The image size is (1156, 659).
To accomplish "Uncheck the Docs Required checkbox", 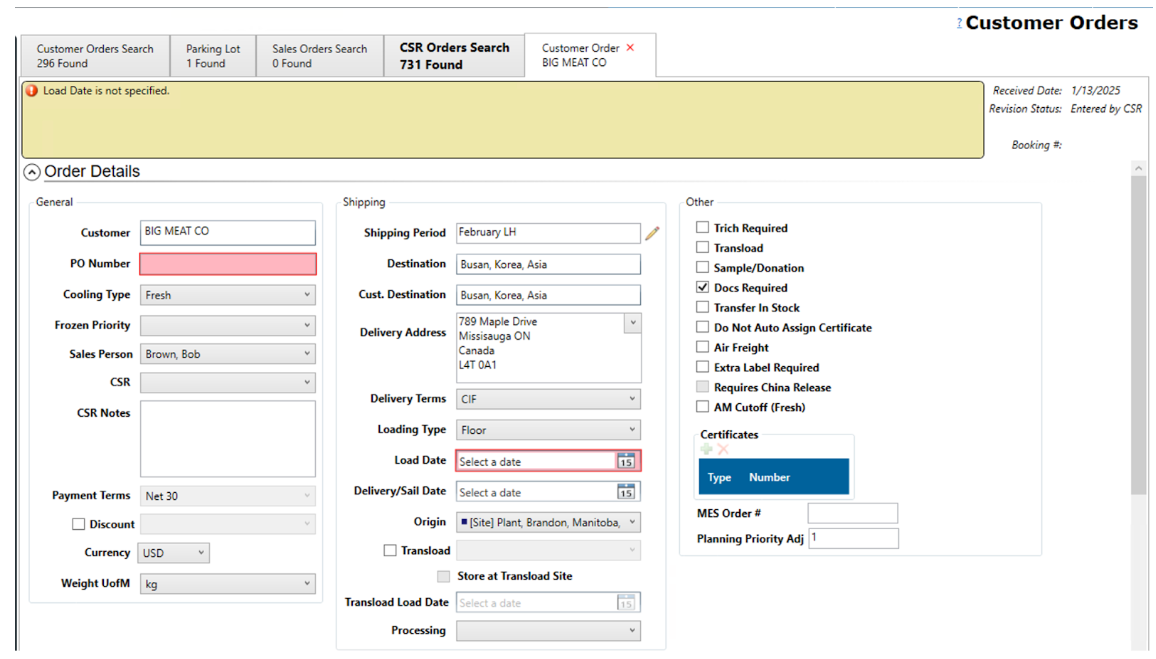I will (x=703, y=287).
